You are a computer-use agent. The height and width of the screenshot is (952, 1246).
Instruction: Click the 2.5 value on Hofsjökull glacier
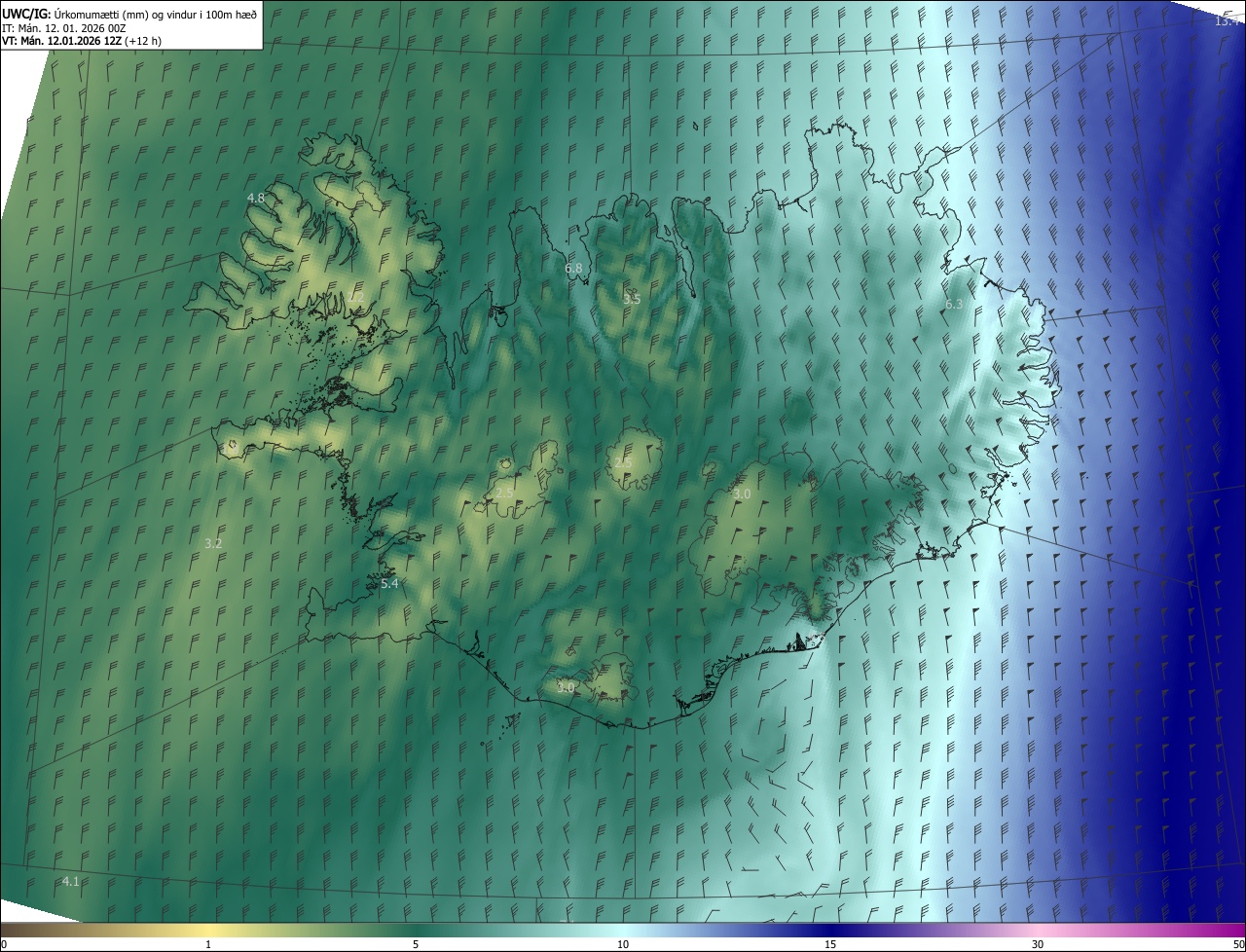[623, 461]
